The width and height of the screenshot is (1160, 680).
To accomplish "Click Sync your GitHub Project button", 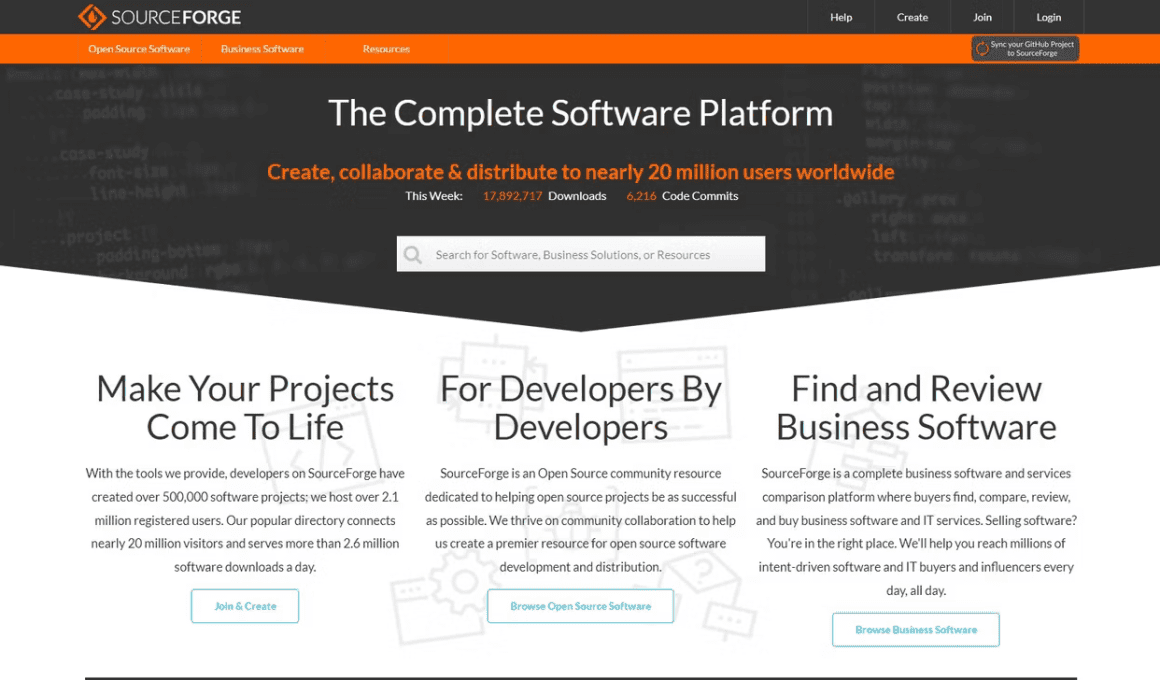I will click(1025, 49).
